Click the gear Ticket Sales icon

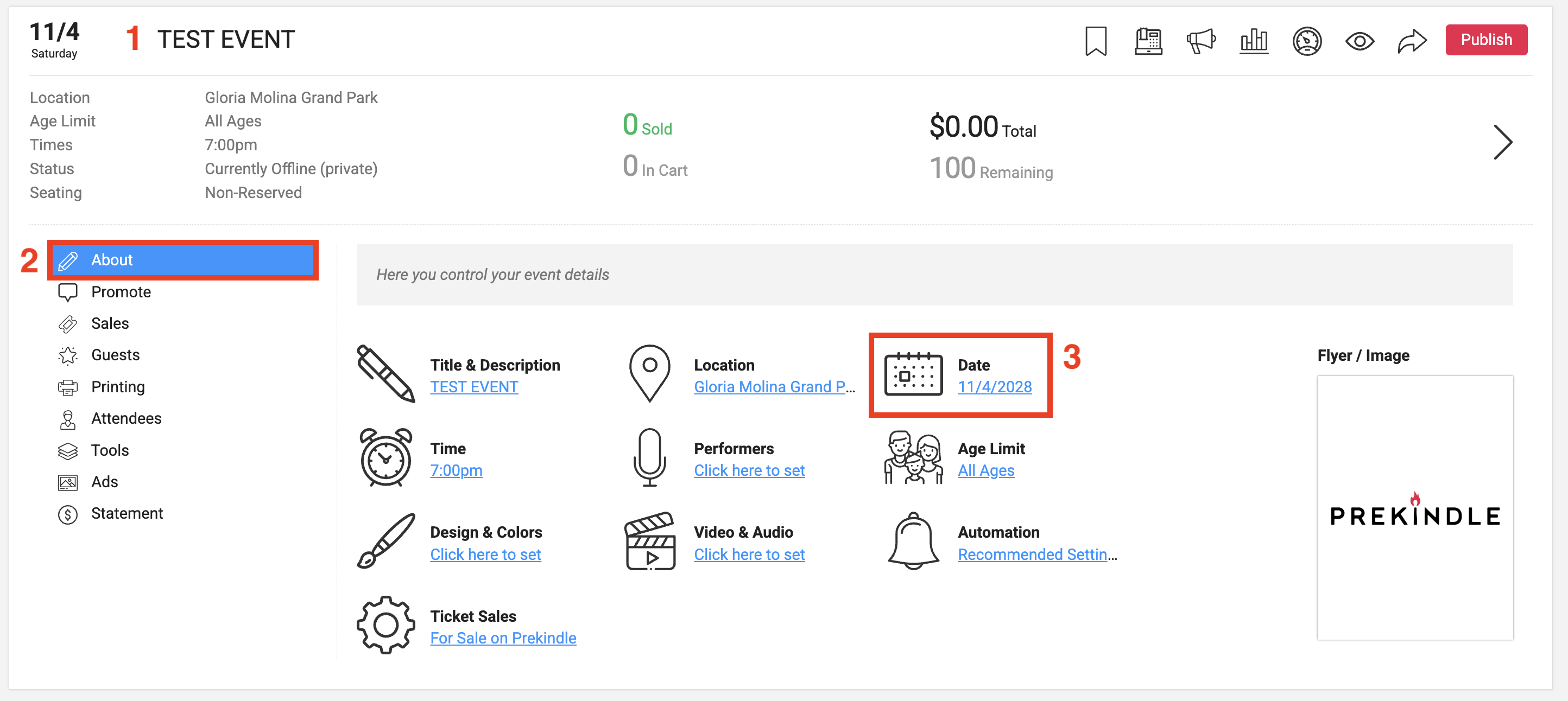386,625
